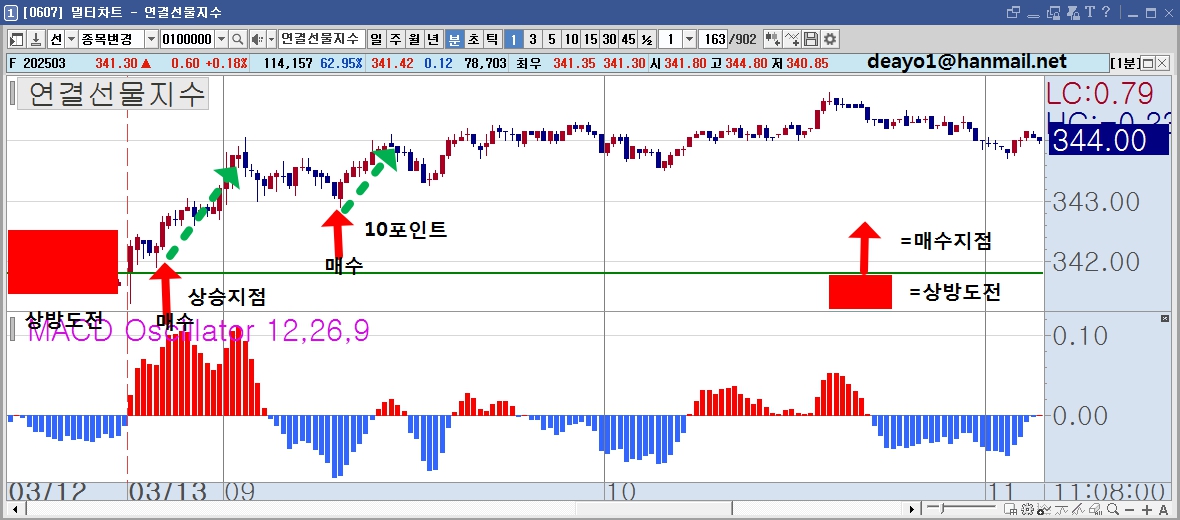1180x520 pixels.
Task: Select the 10 minute interval
Action: coord(571,39)
